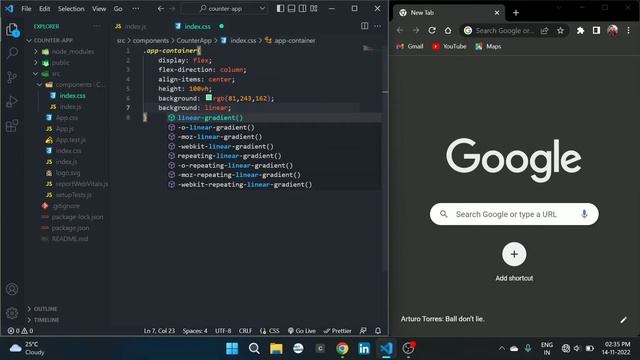Open the VS Code notifications bell

click(x=378, y=331)
